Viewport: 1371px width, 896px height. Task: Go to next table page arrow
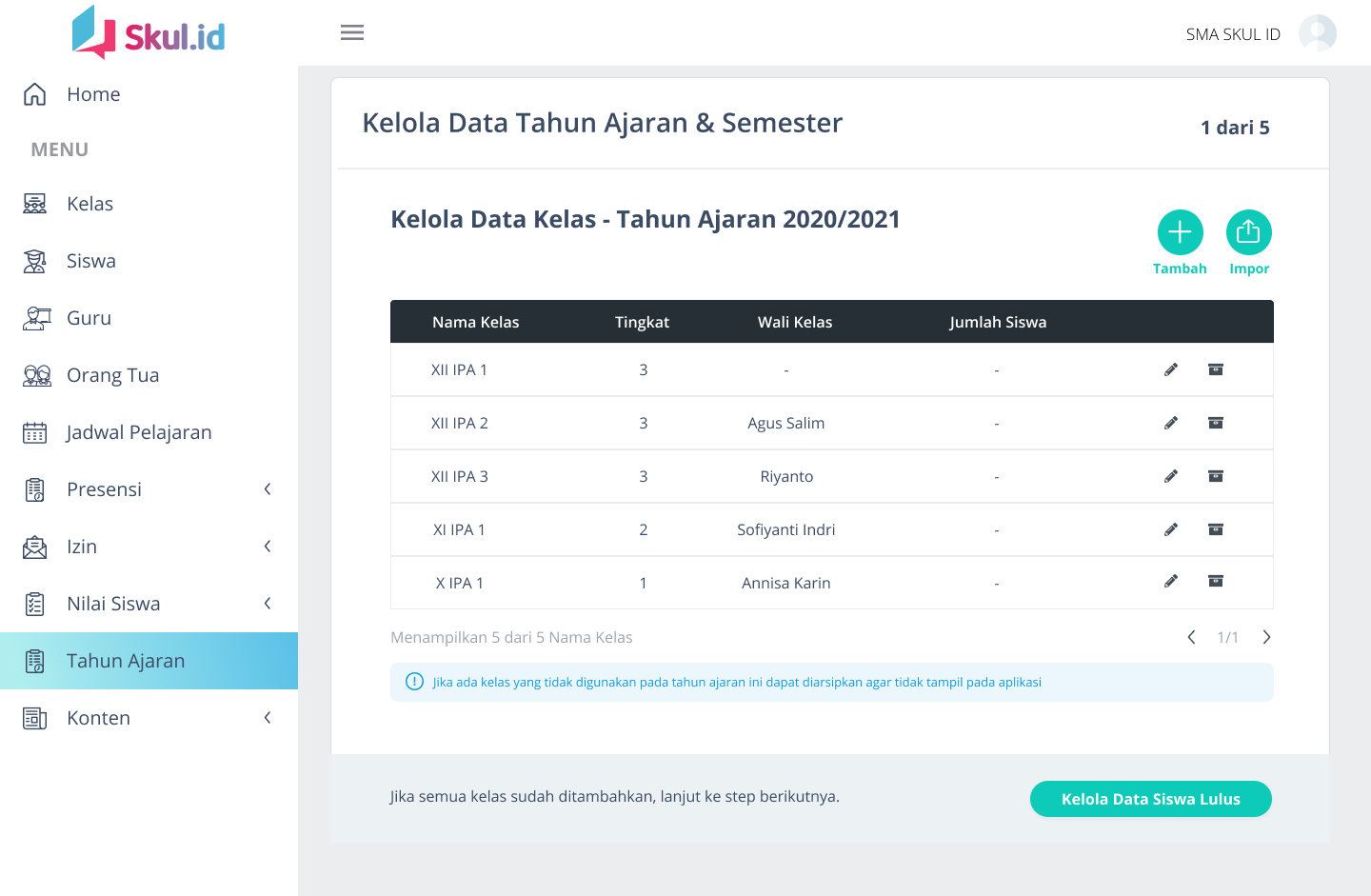[1266, 637]
